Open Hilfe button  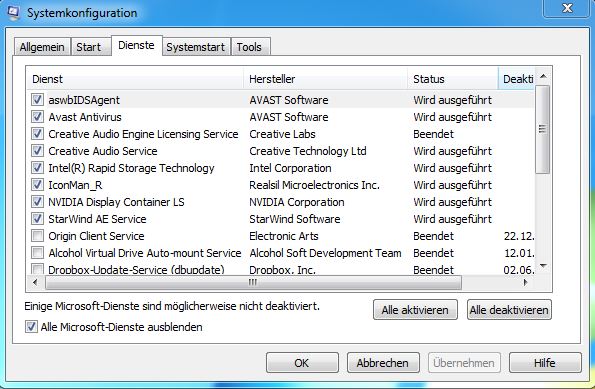point(545,363)
